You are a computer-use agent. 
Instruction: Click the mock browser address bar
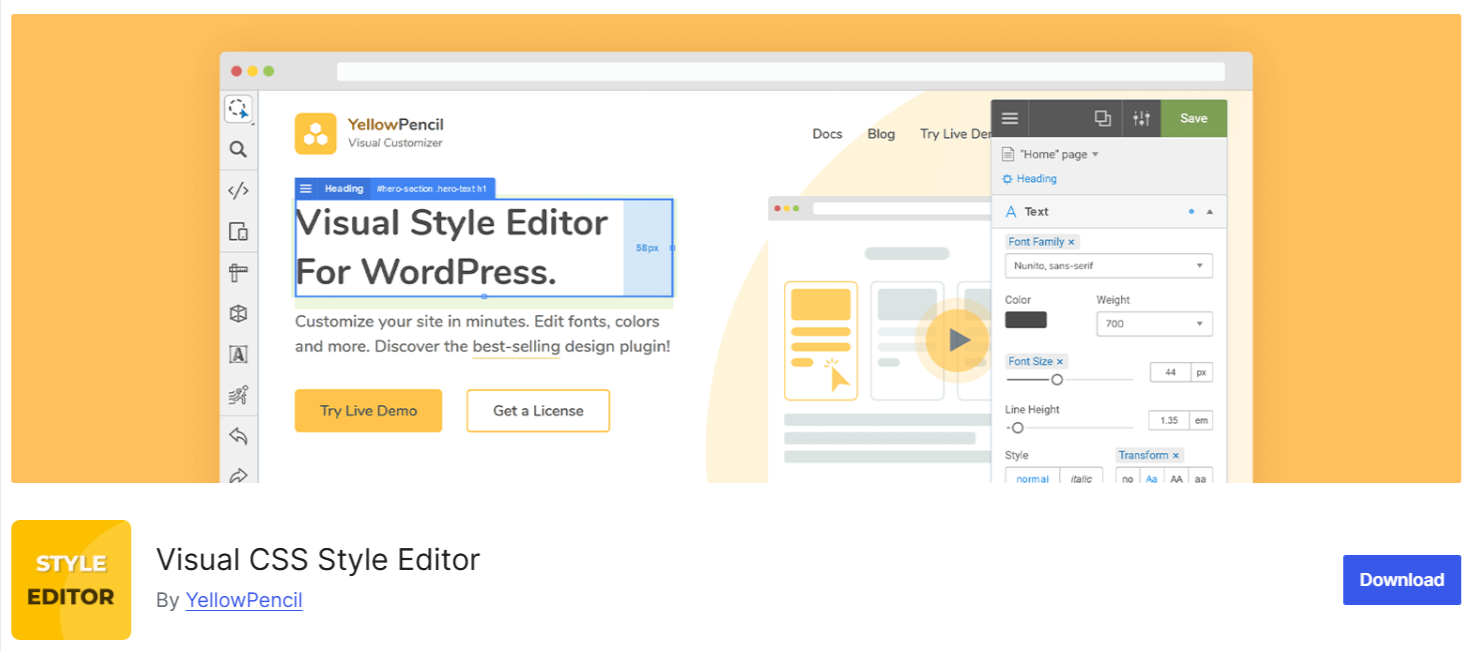780,72
